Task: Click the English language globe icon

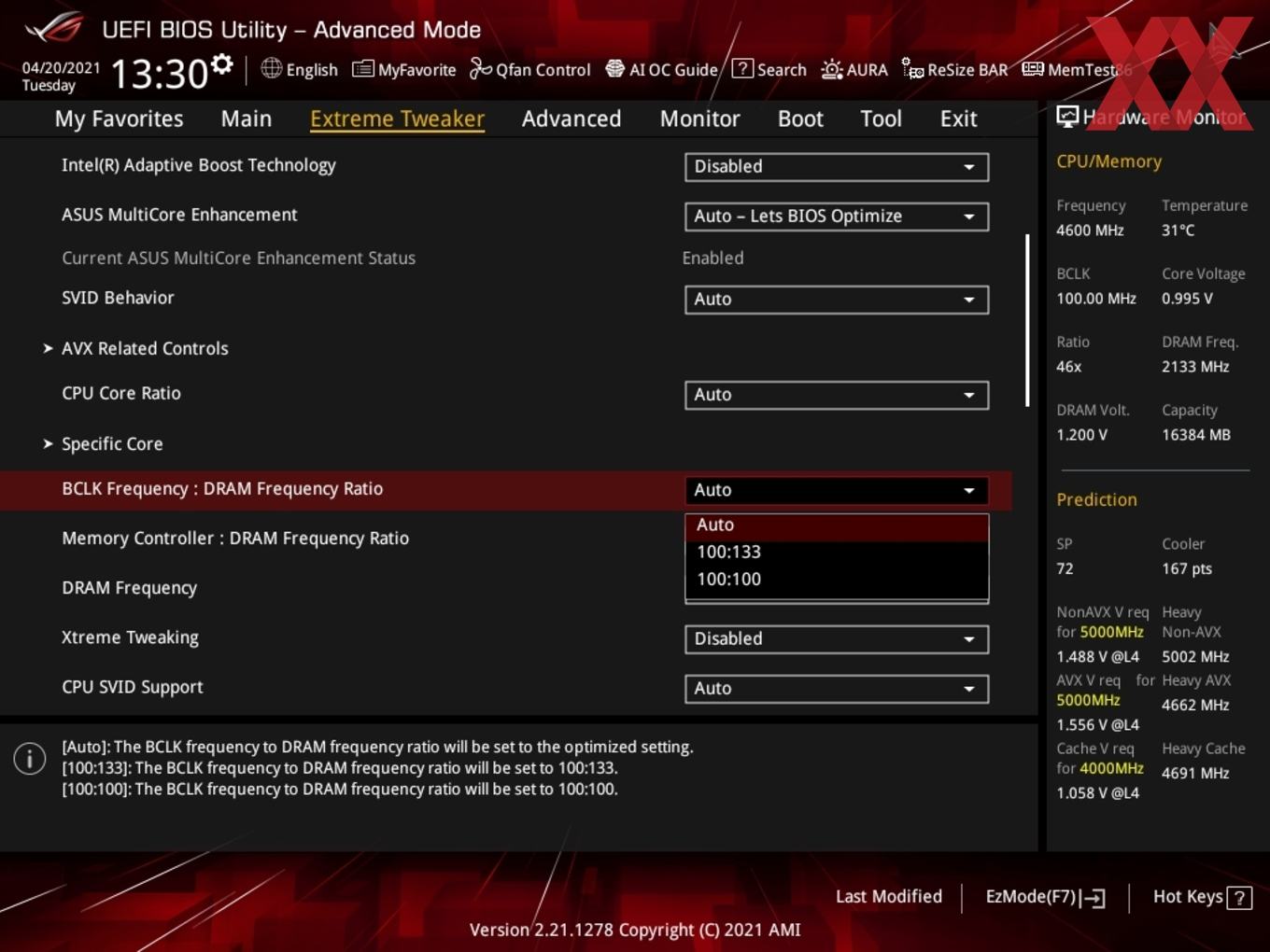Action: point(271,68)
